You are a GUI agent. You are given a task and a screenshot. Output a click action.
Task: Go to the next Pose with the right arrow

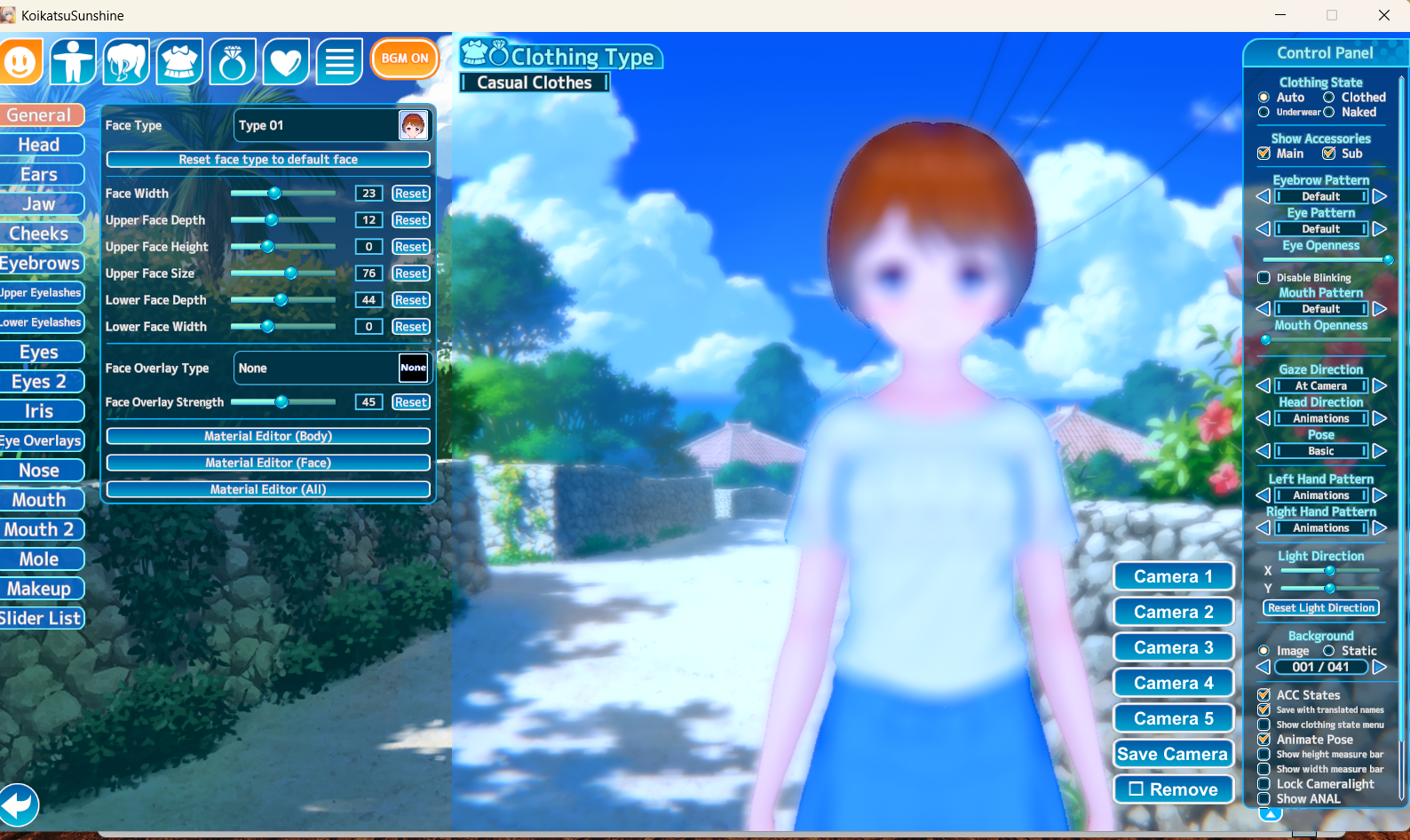(1379, 451)
